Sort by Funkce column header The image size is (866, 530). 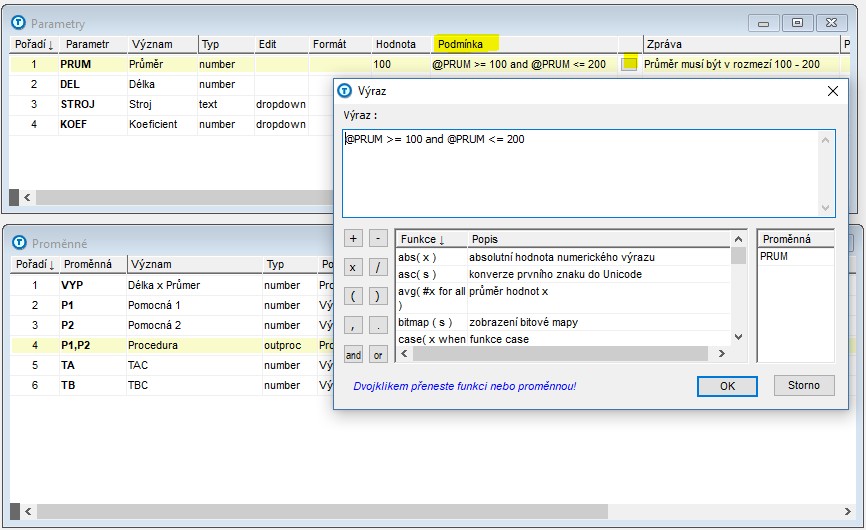click(431, 239)
